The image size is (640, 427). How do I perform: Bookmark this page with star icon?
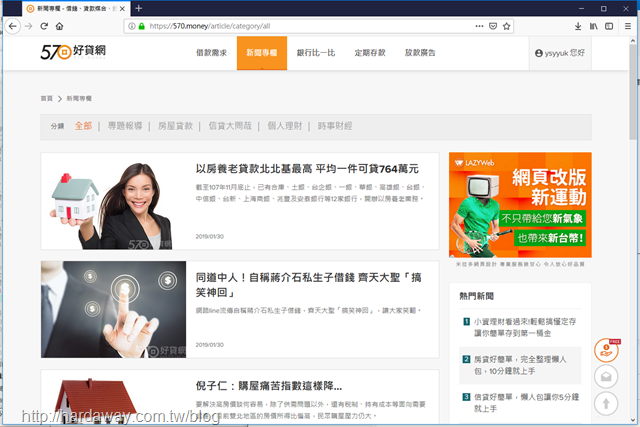507,26
